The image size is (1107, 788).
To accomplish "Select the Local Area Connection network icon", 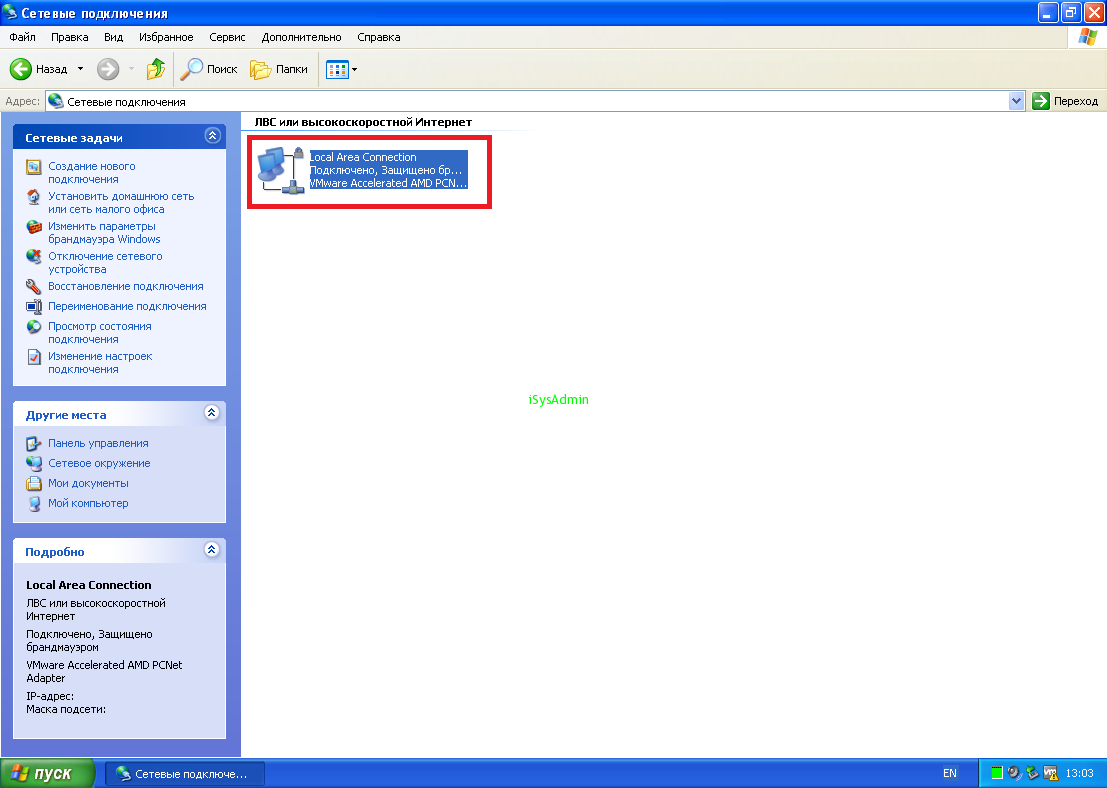I will click(x=280, y=170).
